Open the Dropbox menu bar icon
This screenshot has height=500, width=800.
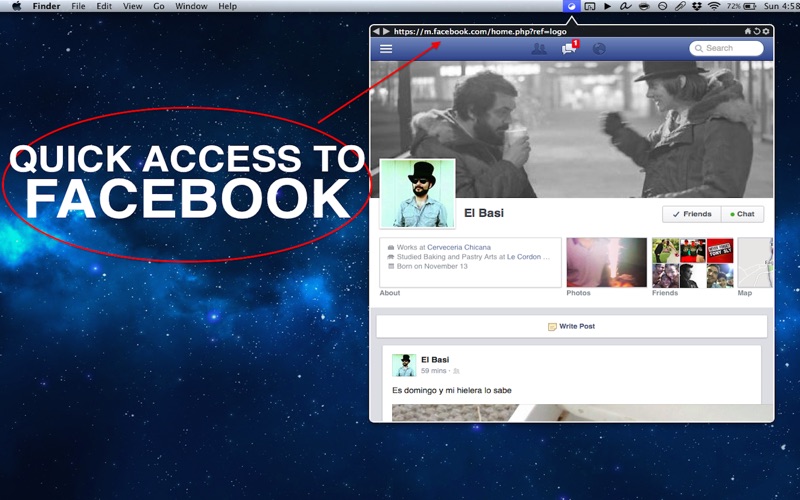pos(697,6)
